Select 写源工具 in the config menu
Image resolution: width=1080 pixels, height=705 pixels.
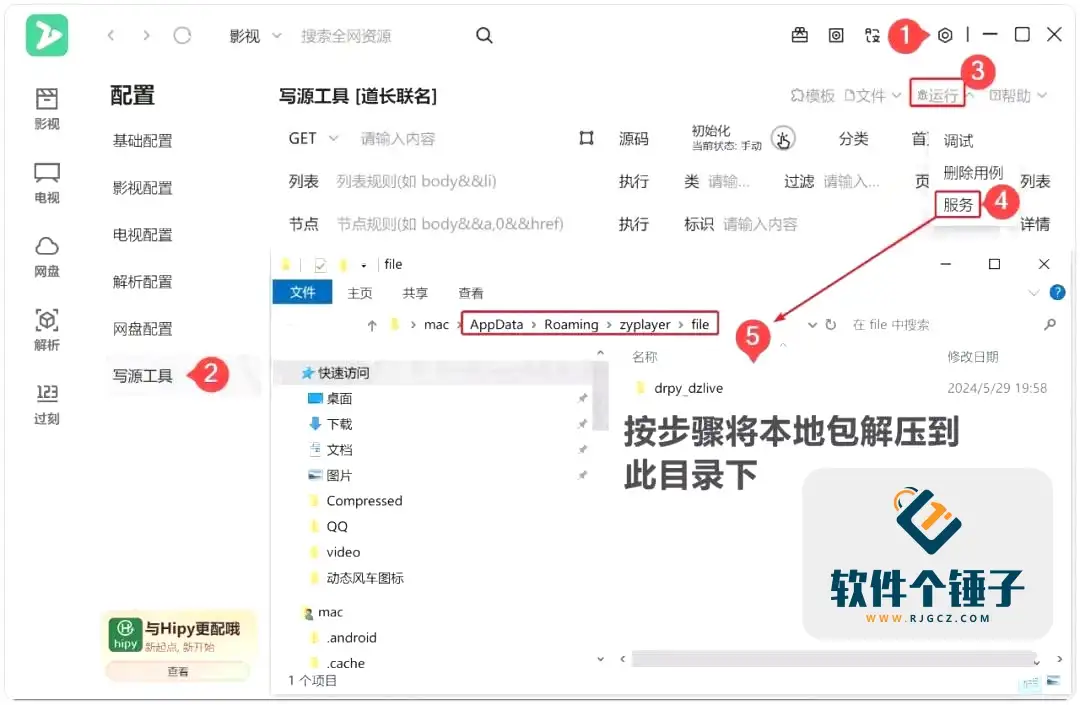click(143, 375)
